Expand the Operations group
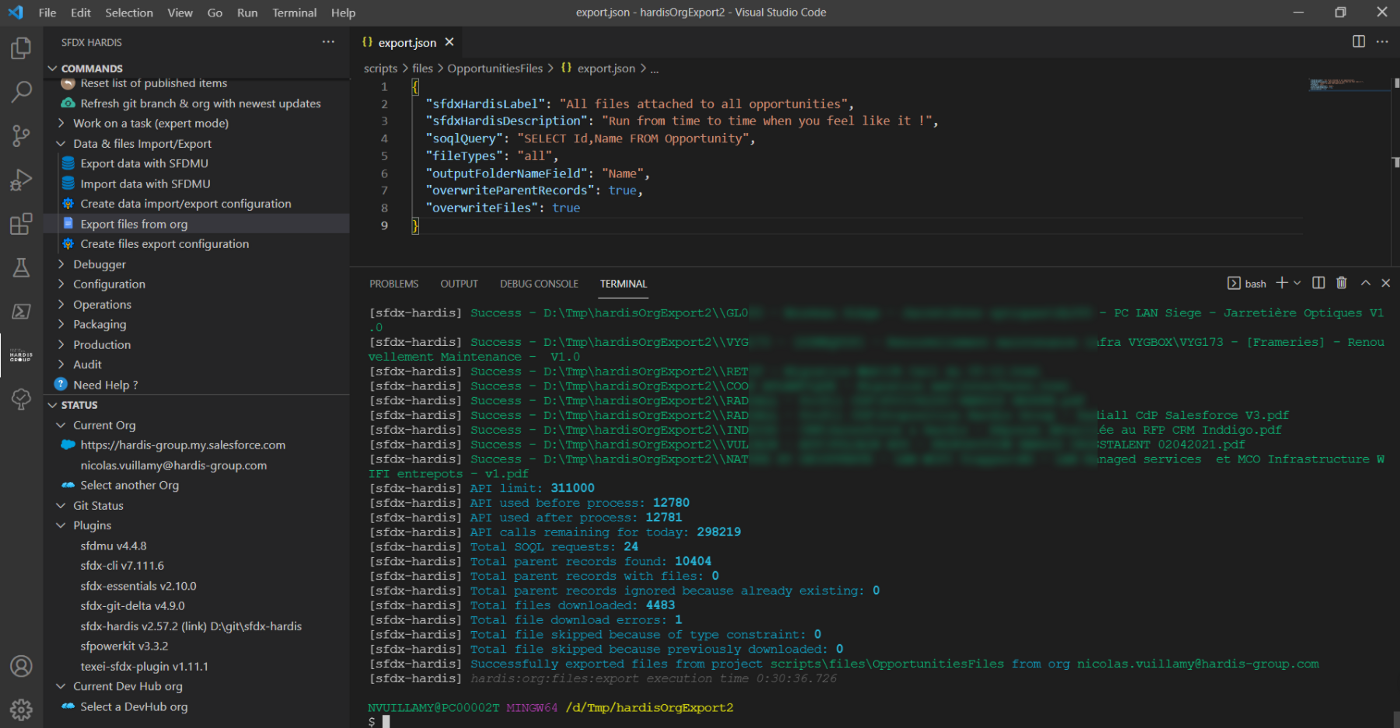The height and width of the screenshot is (728, 1400). [x=196, y=304]
